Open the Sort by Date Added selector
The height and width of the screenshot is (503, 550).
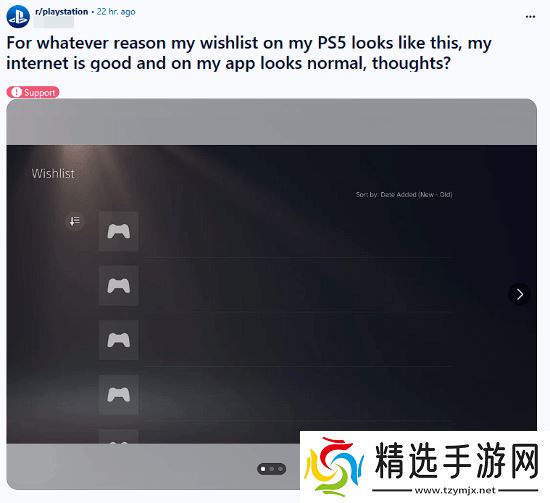point(404,194)
